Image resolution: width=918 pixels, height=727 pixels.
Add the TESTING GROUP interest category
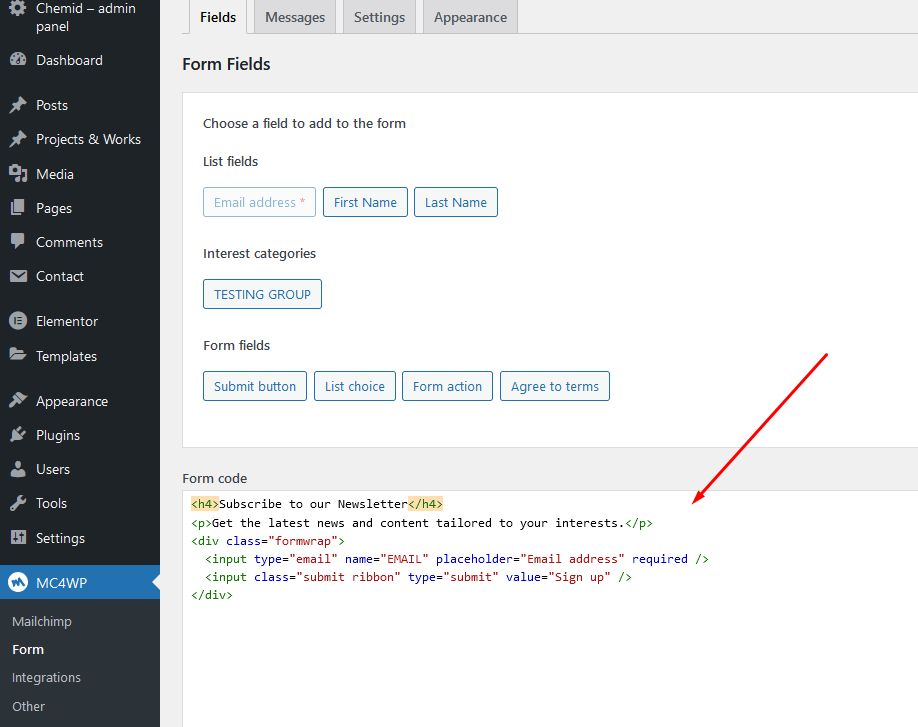262,294
